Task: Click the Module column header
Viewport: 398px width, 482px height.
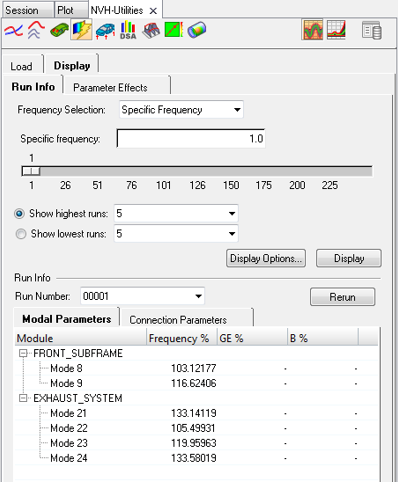Action: [80, 338]
